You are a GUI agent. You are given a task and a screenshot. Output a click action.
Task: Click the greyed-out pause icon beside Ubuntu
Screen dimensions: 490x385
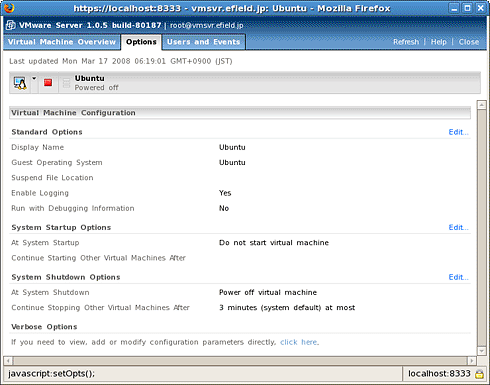pos(66,83)
